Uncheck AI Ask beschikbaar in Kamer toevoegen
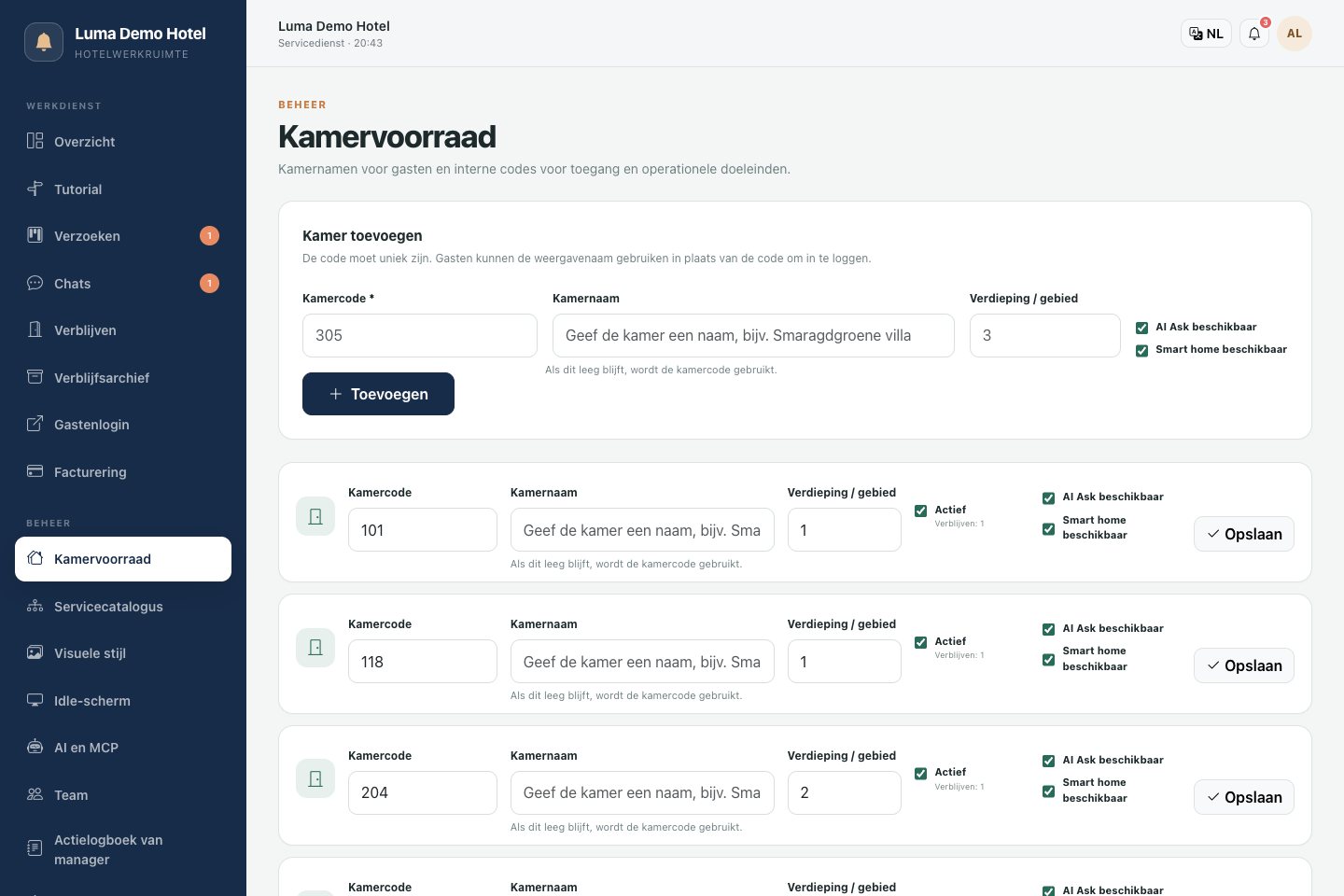 point(1141,328)
